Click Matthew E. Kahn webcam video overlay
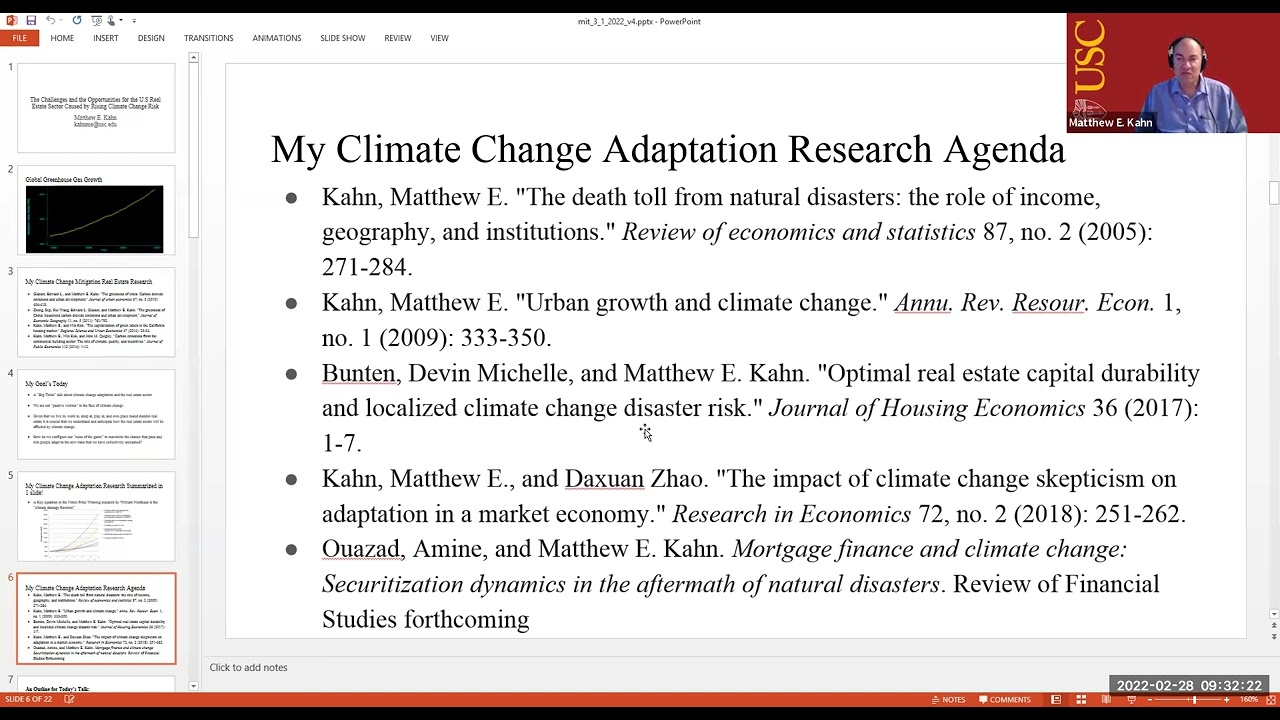1280x720 pixels. pyautogui.click(x=1172, y=73)
